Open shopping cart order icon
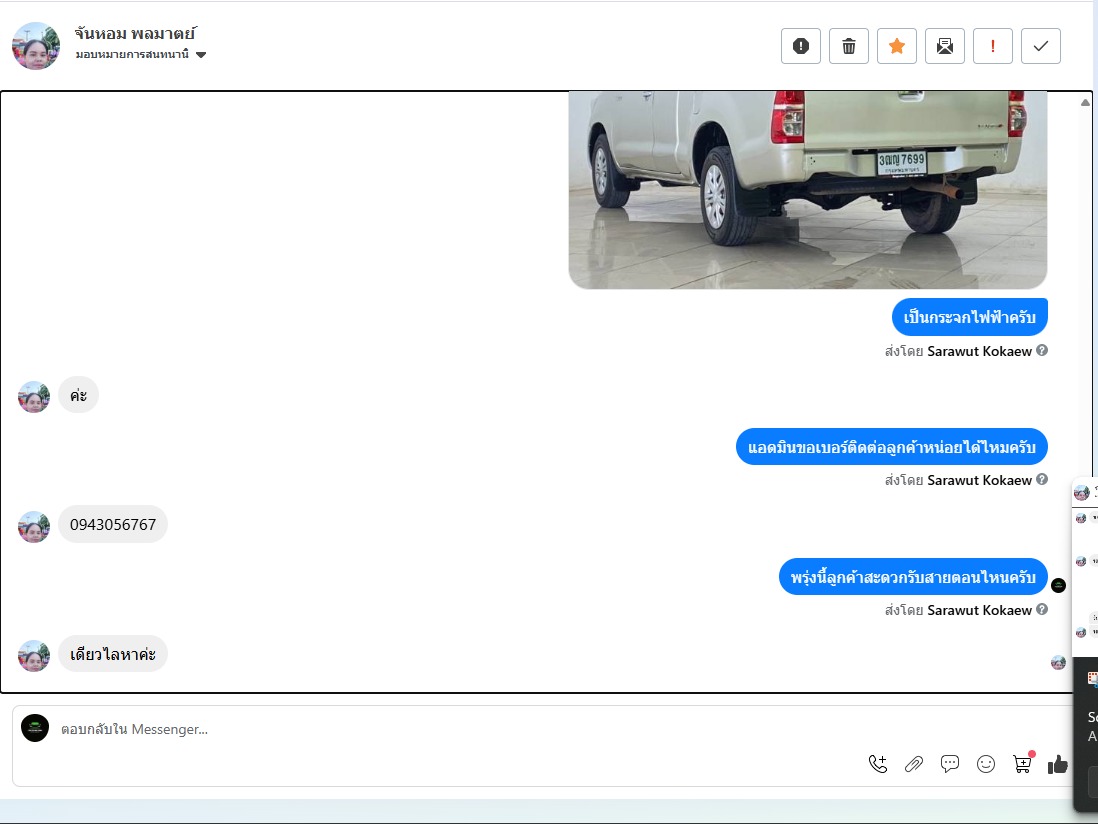This screenshot has width=1098, height=824. coord(1022,762)
